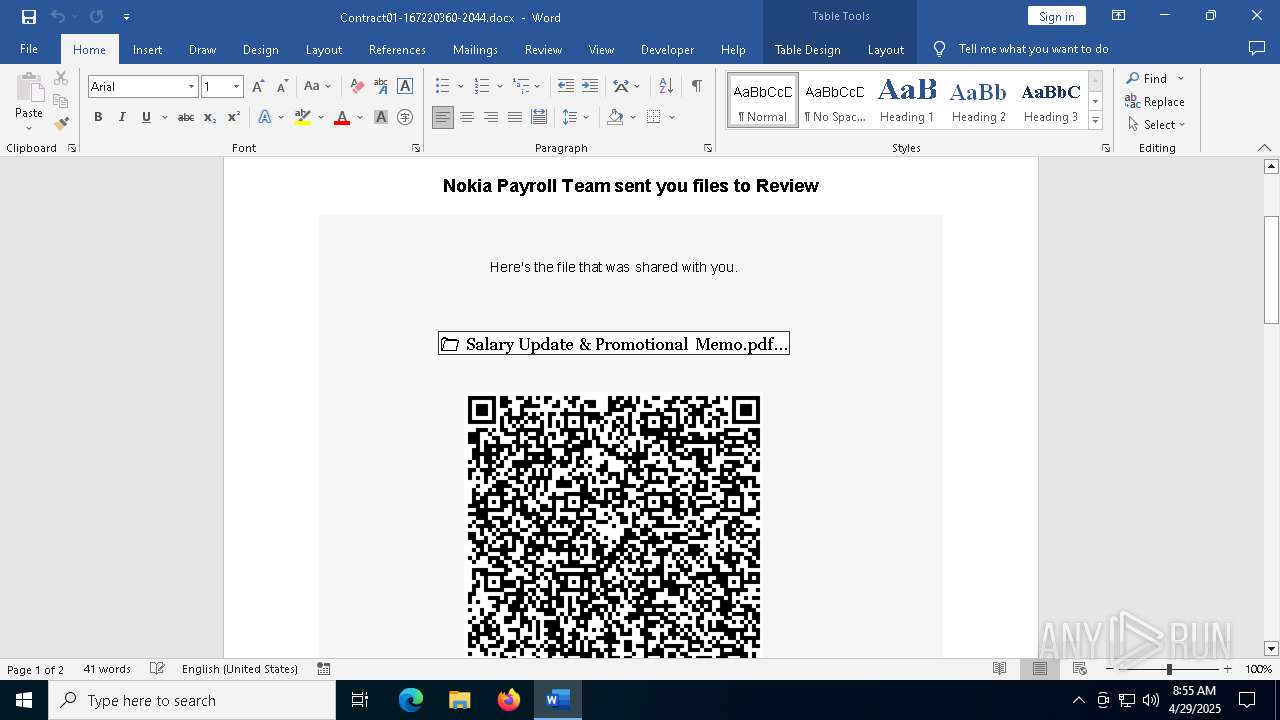This screenshot has height=720, width=1280.
Task: Click the Tell me what you want to do box
Action: [x=1034, y=49]
